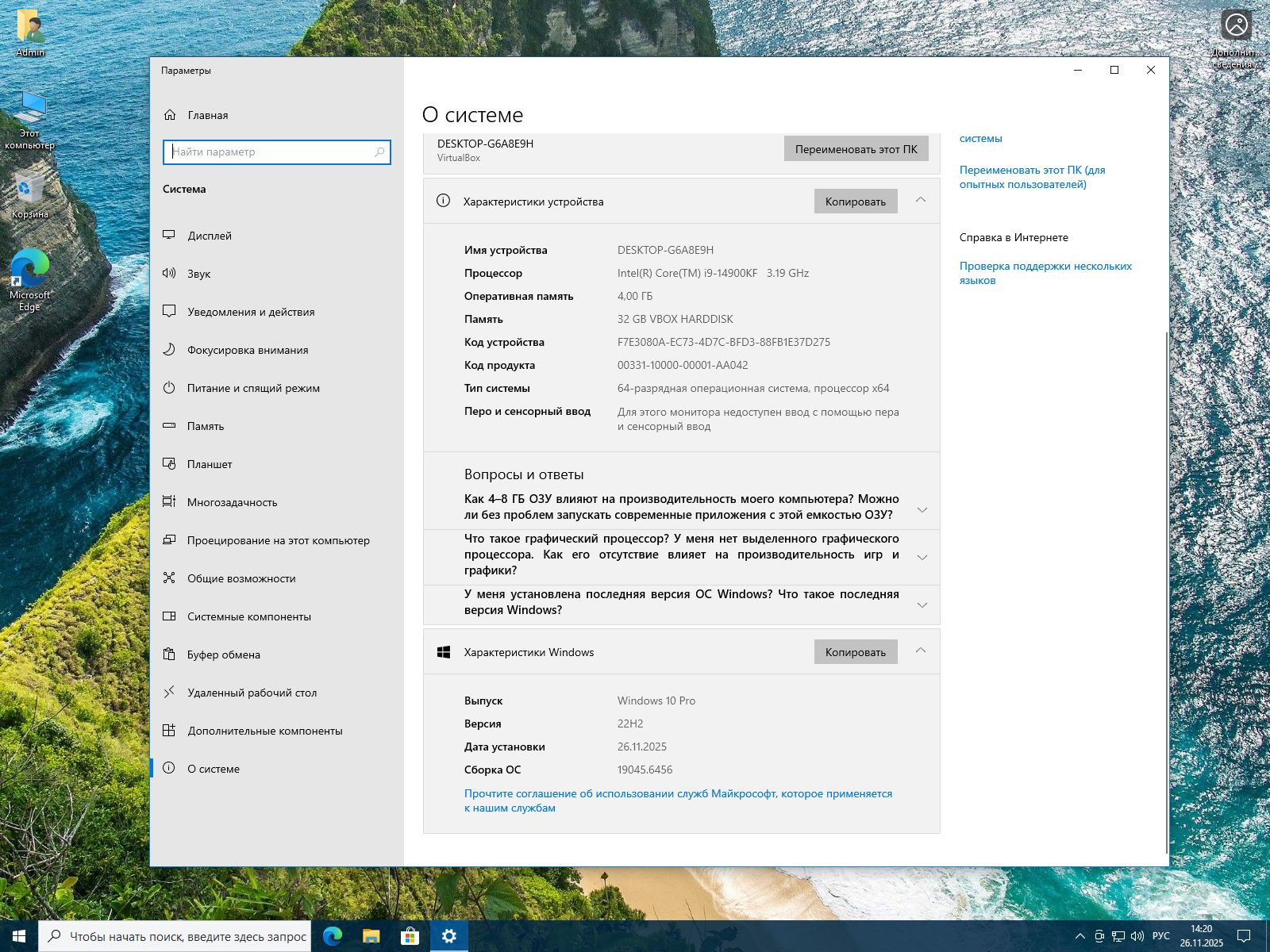Image resolution: width=1270 pixels, height=952 pixels.
Task: Open the Notifications and actions page
Action: [251, 312]
